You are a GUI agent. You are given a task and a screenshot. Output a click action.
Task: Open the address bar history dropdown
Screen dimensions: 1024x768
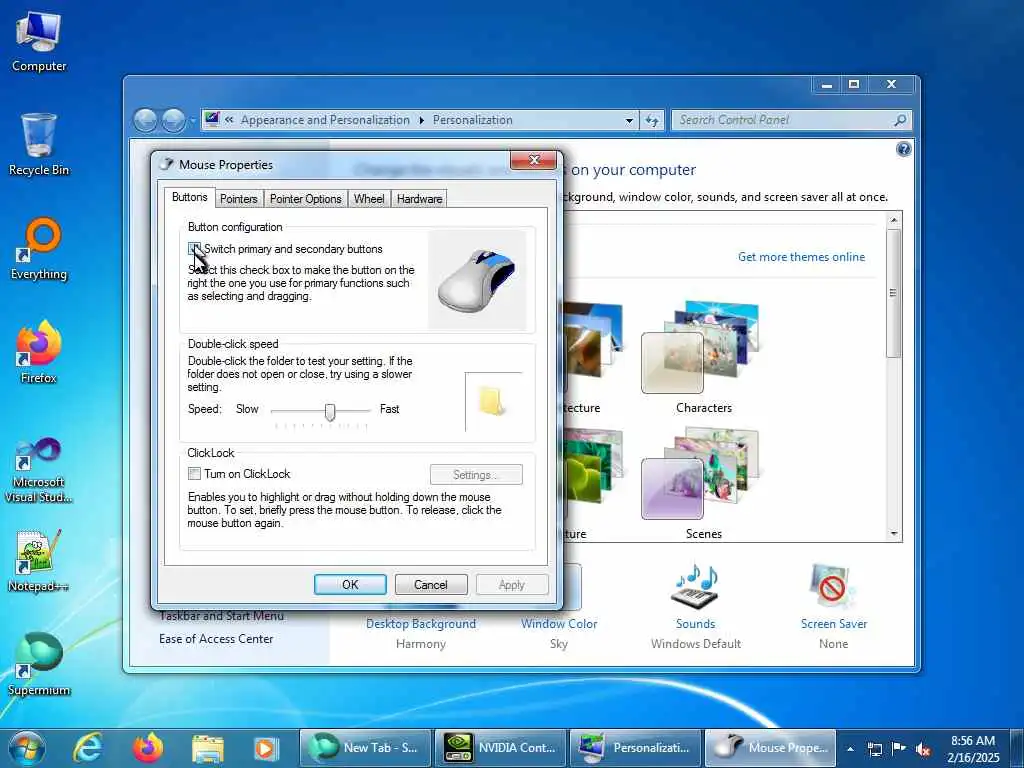629,120
